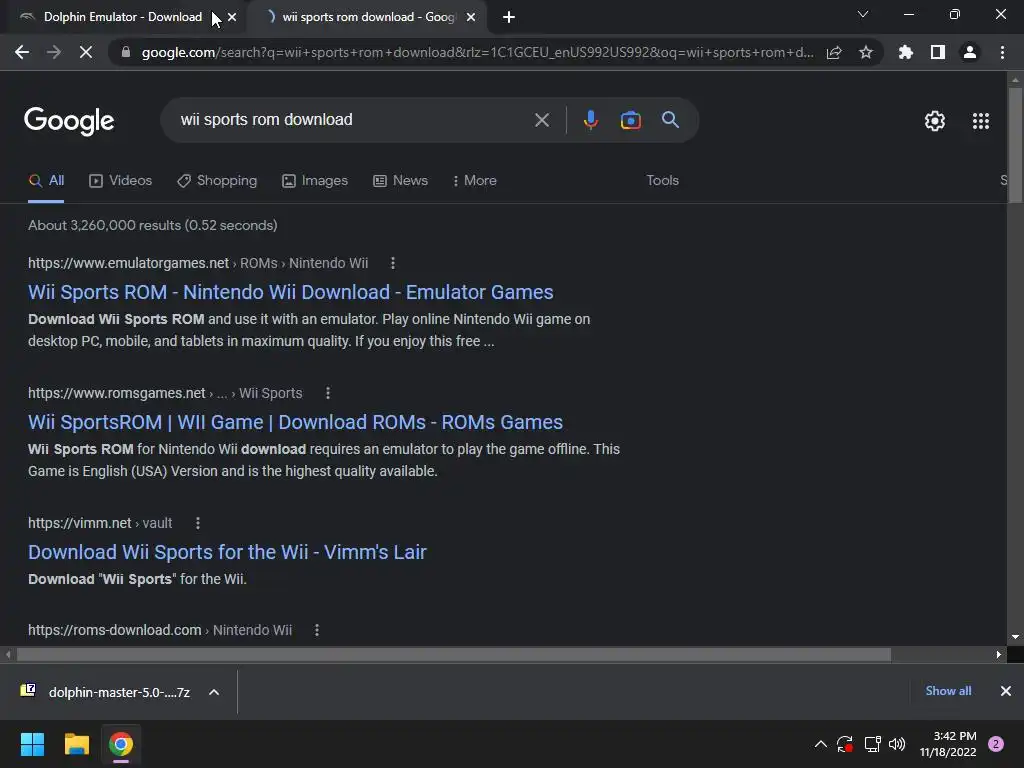Click the horizontal scrollbar thumb
Viewport: 1024px width, 768px height.
(x=454, y=654)
